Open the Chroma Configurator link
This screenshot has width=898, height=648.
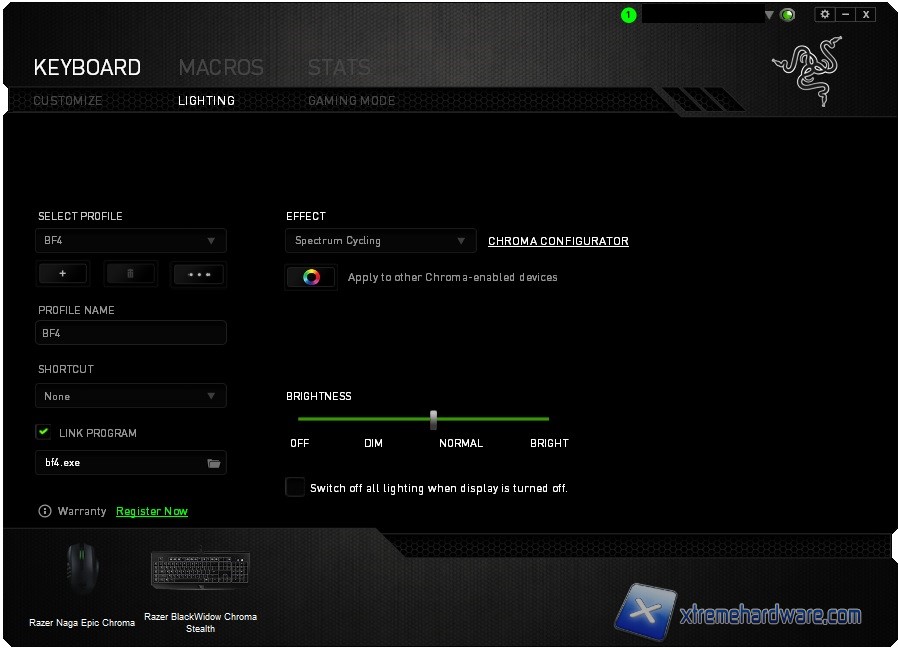tap(558, 241)
